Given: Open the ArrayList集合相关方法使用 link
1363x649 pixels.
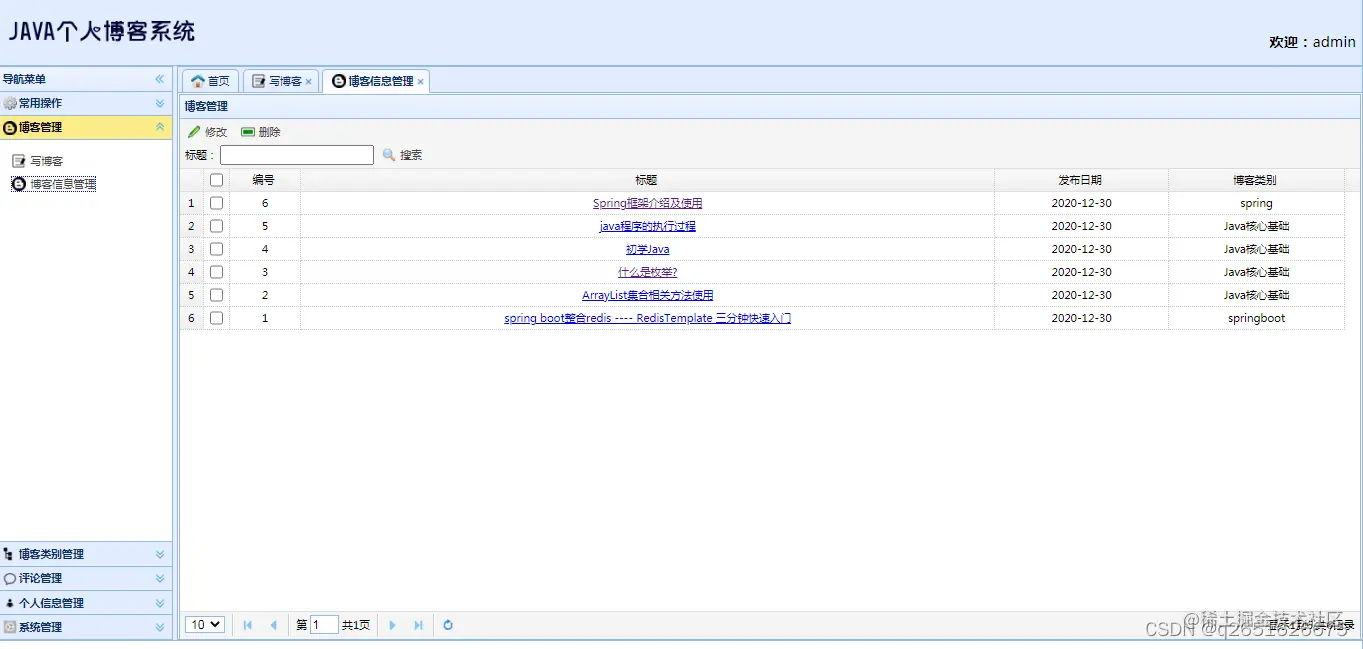Looking at the screenshot, I should tap(647, 295).
